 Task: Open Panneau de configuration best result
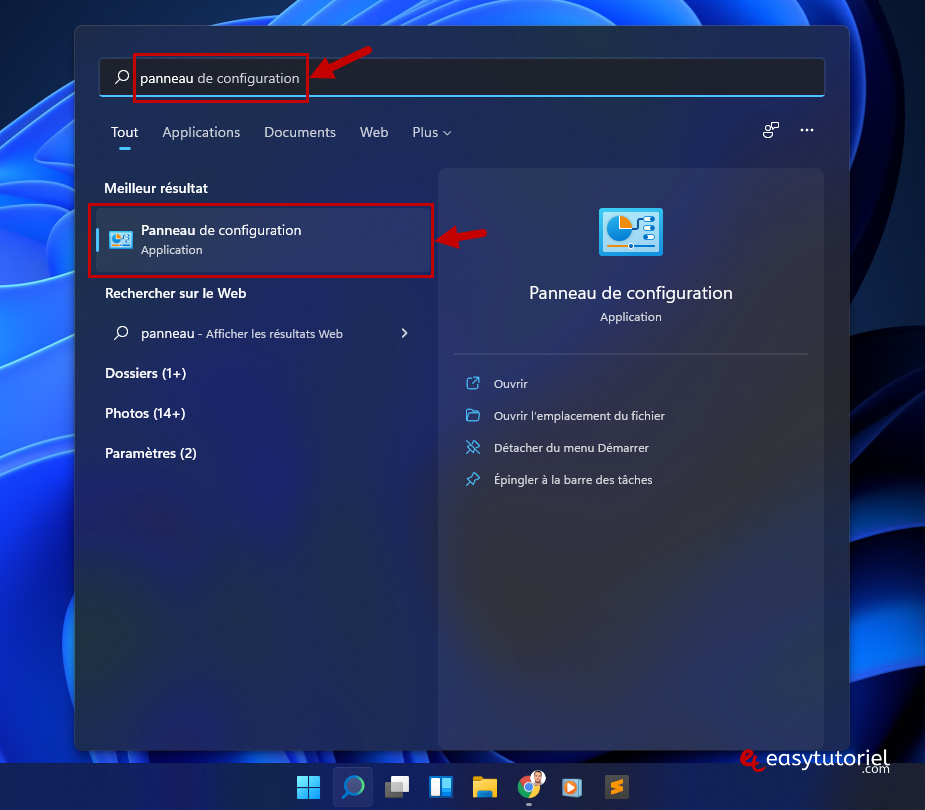coord(263,240)
